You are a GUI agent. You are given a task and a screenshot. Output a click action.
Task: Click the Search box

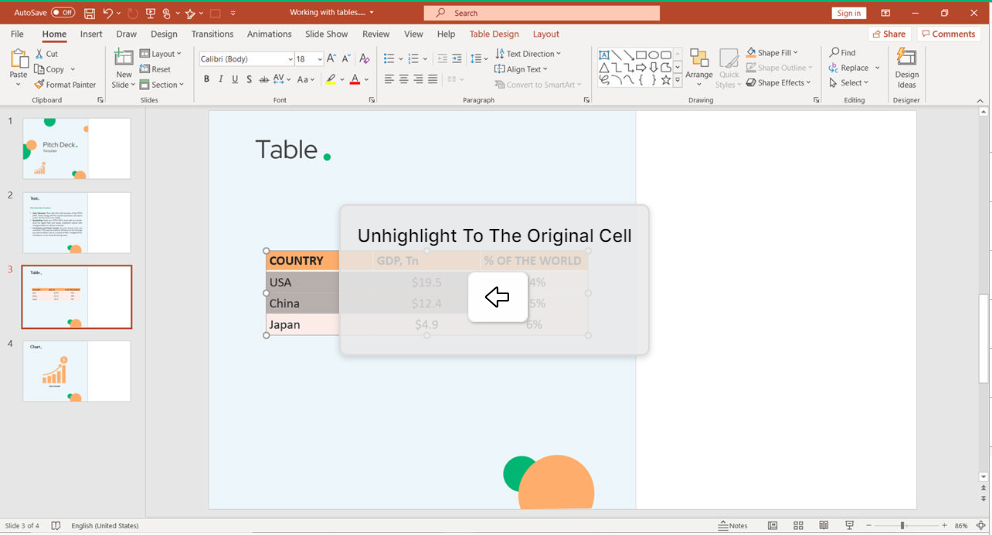click(542, 13)
